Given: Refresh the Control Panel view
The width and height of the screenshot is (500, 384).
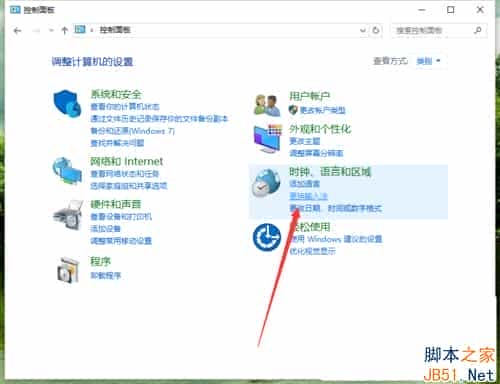Looking at the screenshot, I should [376, 30].
